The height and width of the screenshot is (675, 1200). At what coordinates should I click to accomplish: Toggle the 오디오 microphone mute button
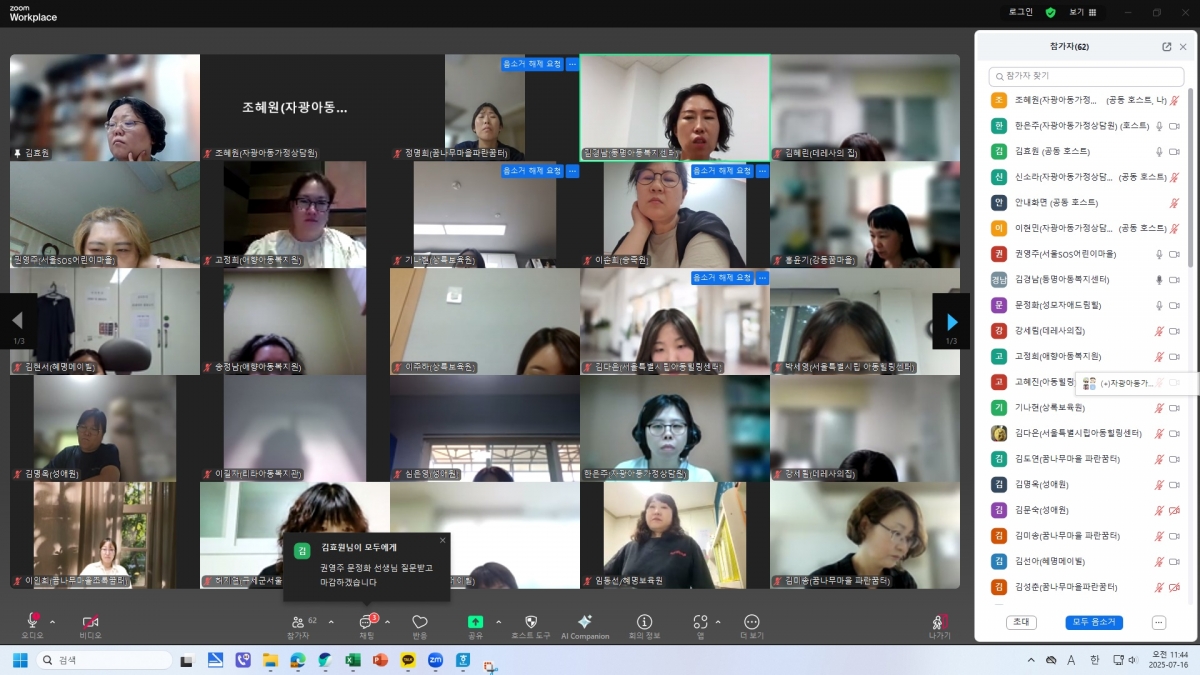coord(33,622)
